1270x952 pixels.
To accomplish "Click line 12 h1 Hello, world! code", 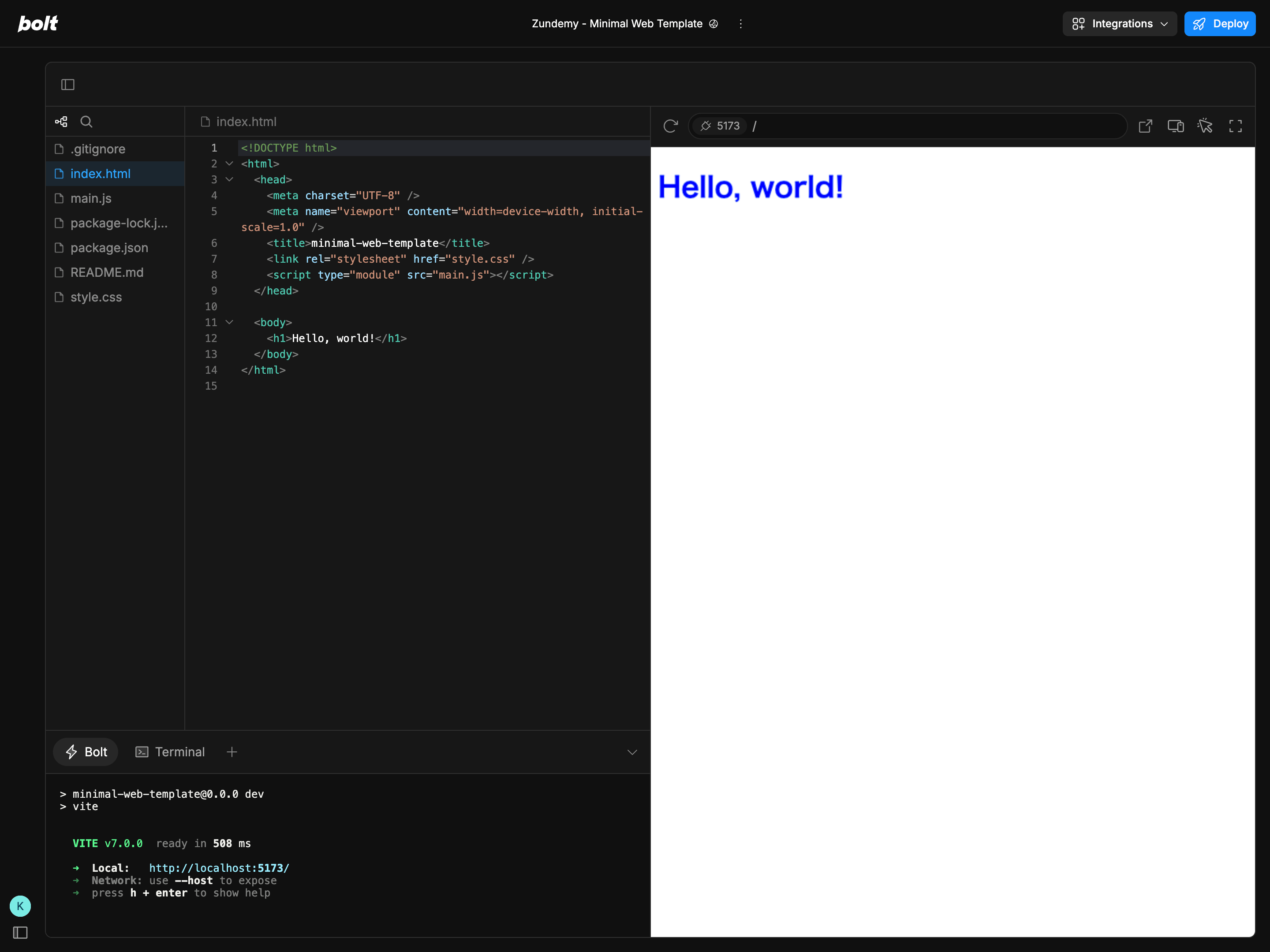I will point(336,338).
